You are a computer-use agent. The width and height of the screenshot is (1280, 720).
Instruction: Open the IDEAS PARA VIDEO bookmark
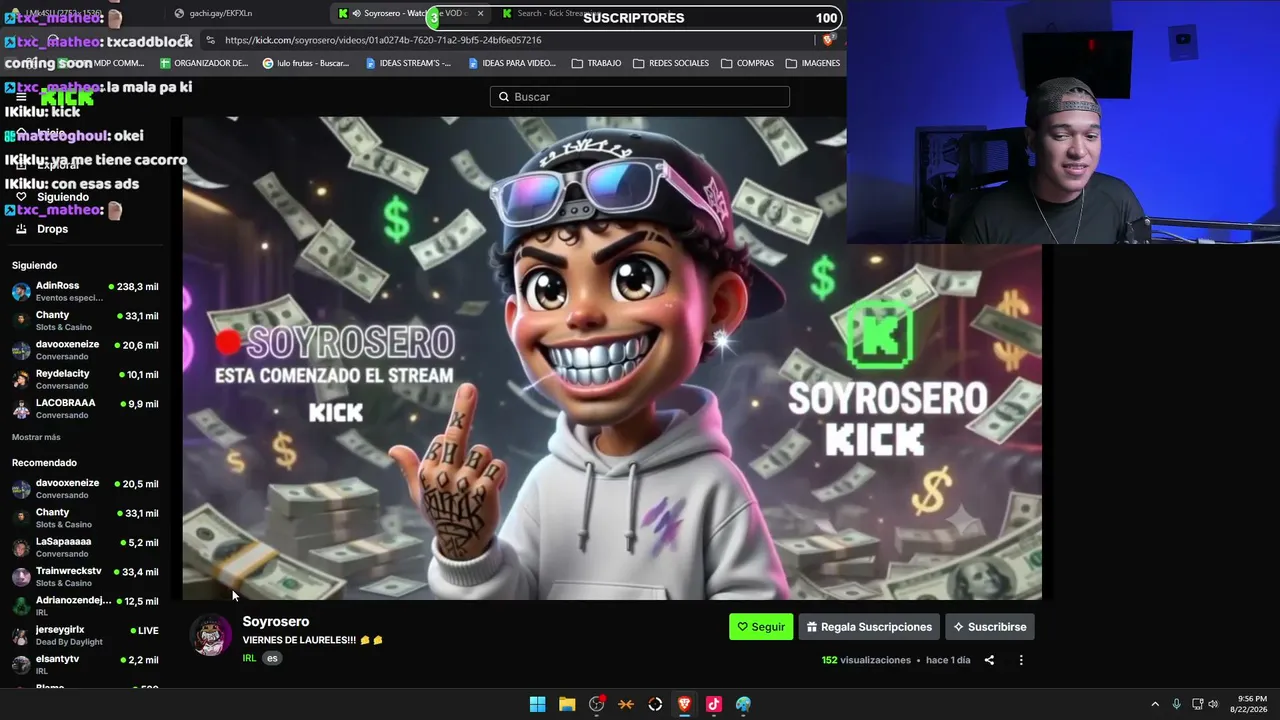(x=511, y=63)
